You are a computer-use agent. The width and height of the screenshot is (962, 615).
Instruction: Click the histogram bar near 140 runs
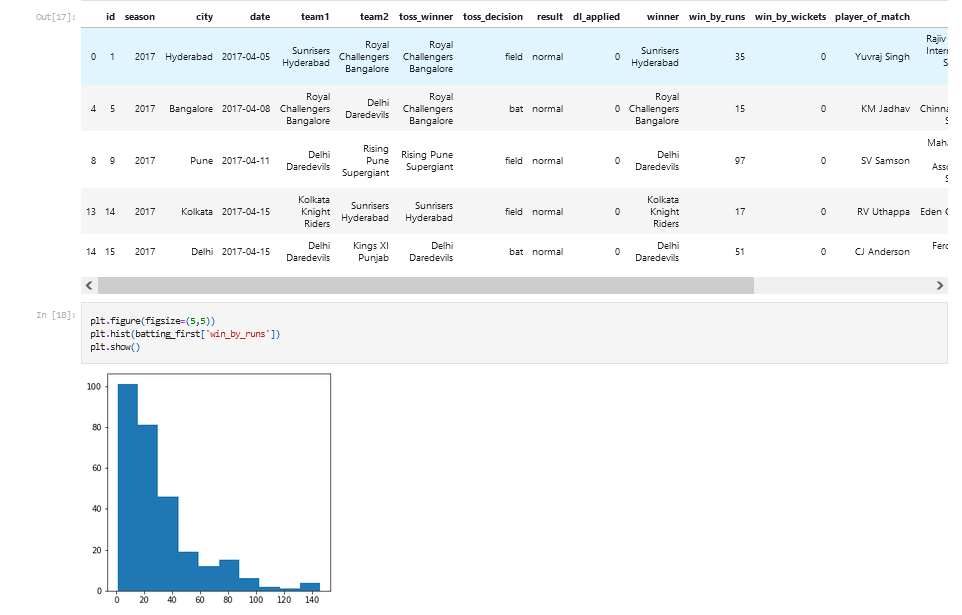pos(310,587)
